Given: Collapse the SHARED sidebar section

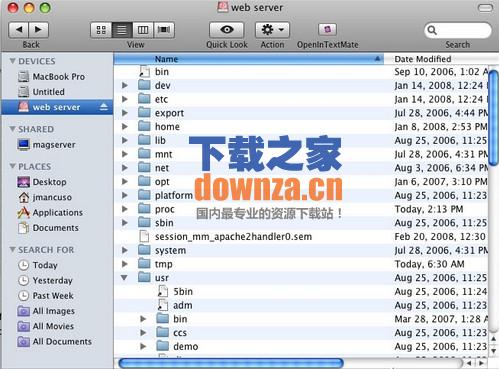Looking at the screenshot, I should coord(13,129).
